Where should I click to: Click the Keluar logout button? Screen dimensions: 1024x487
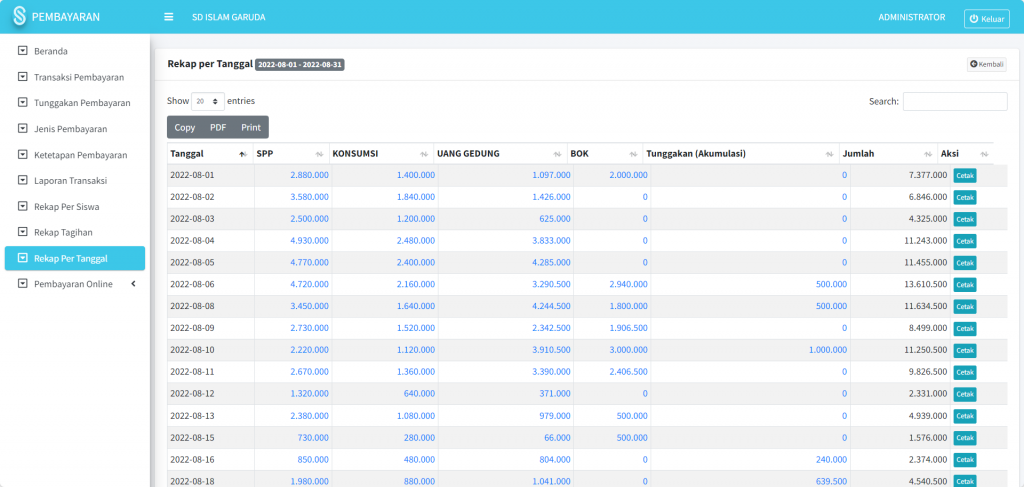click(986, 19)
